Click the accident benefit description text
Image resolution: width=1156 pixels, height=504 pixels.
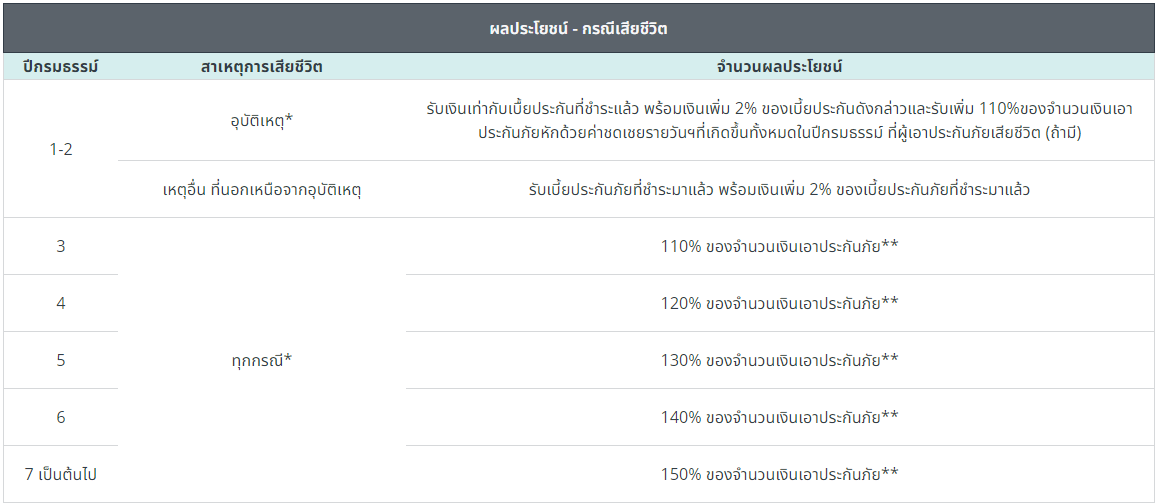coord(779,121)
